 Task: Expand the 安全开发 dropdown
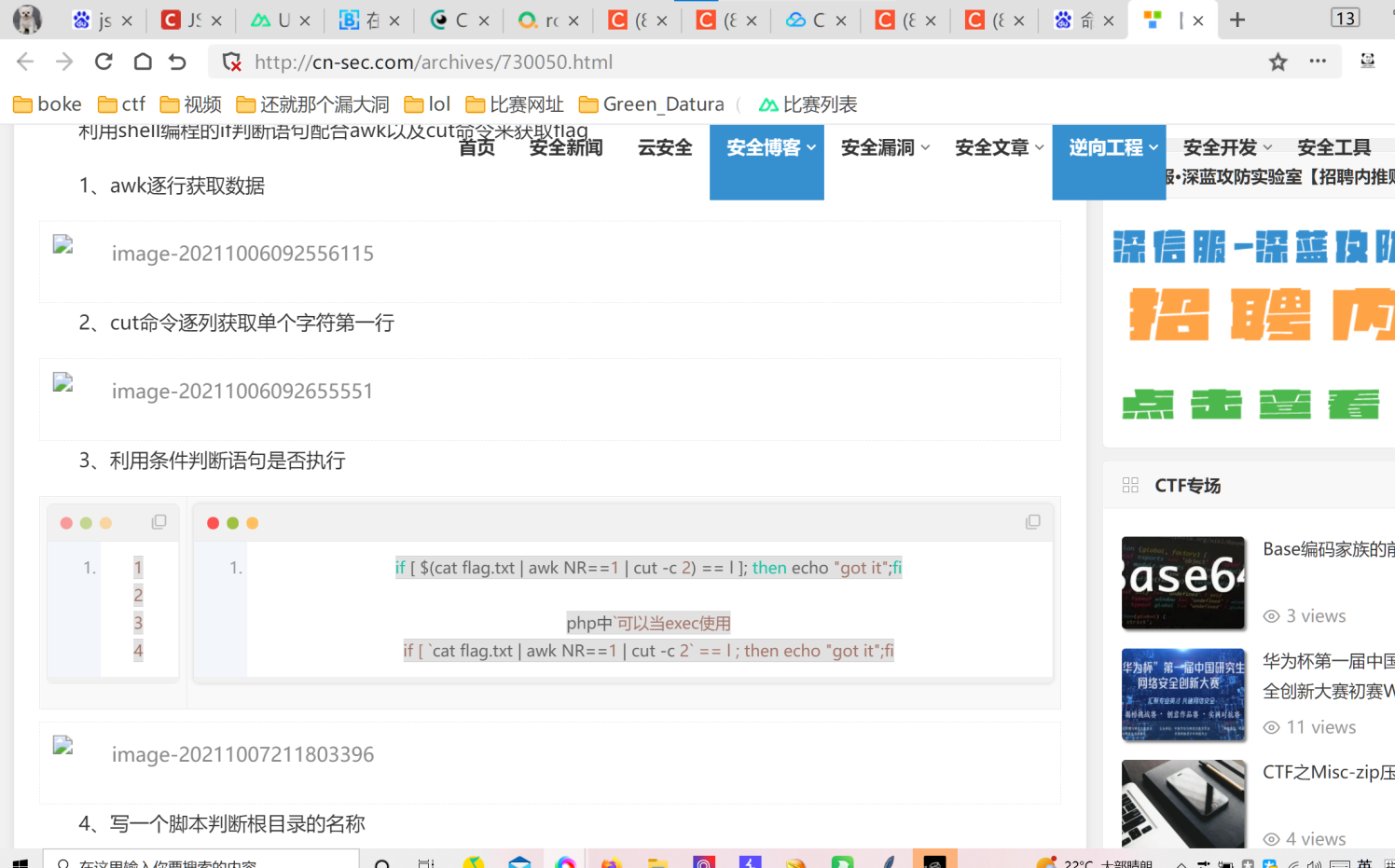pos(1222,146)
